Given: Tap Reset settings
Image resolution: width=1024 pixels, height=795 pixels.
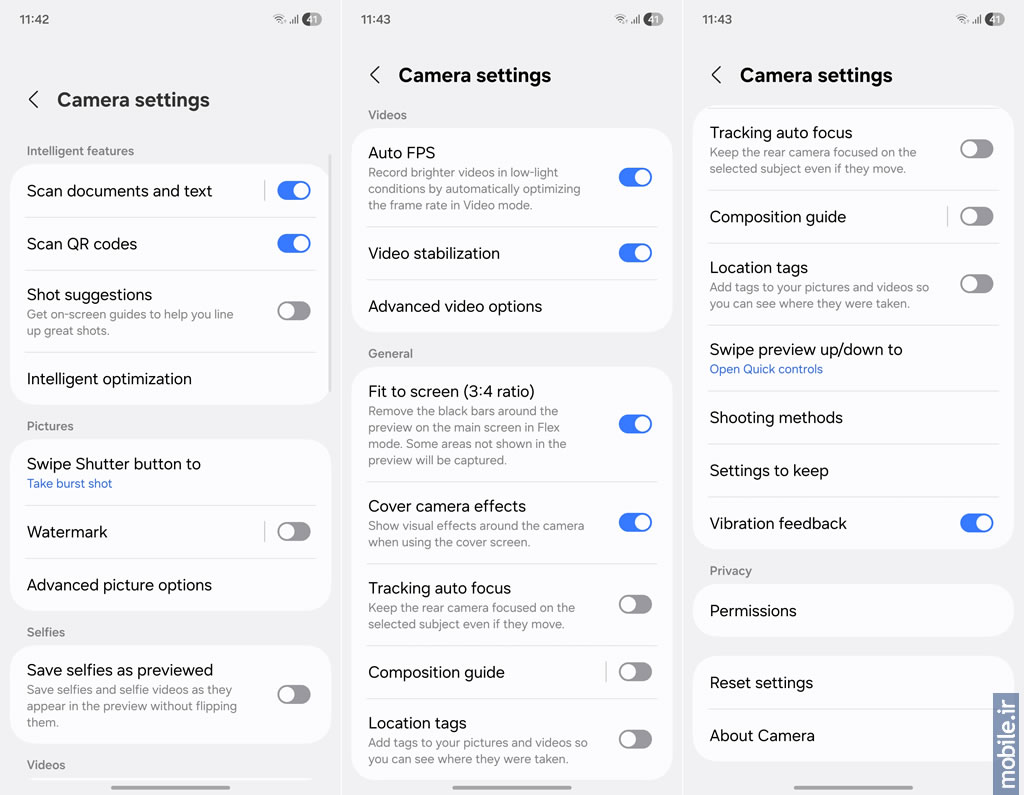Looking at the screenshot, I should [x=853, y=683].
